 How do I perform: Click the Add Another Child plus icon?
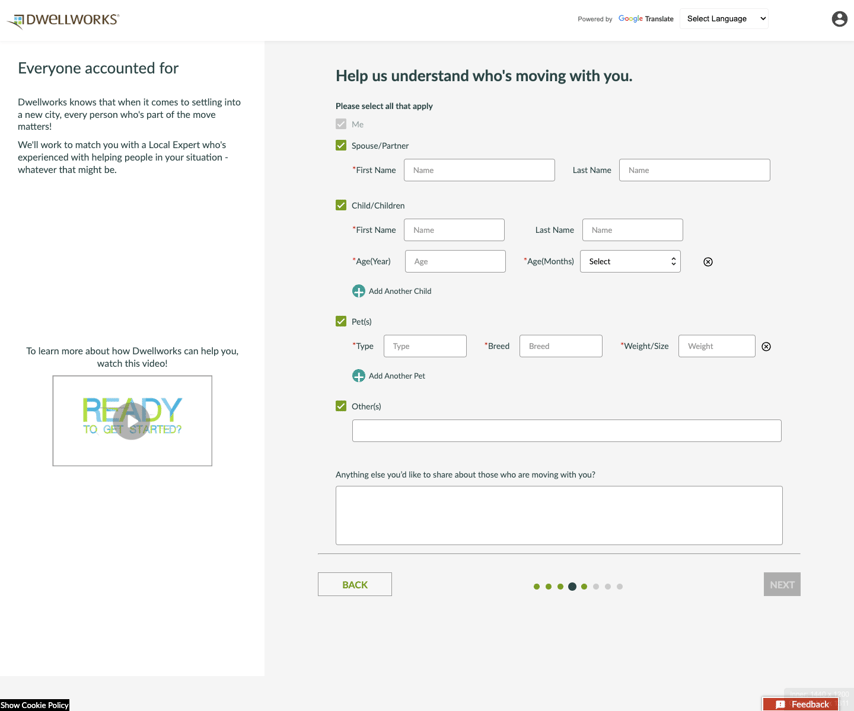pyautogui.click(x=358, y=291)
